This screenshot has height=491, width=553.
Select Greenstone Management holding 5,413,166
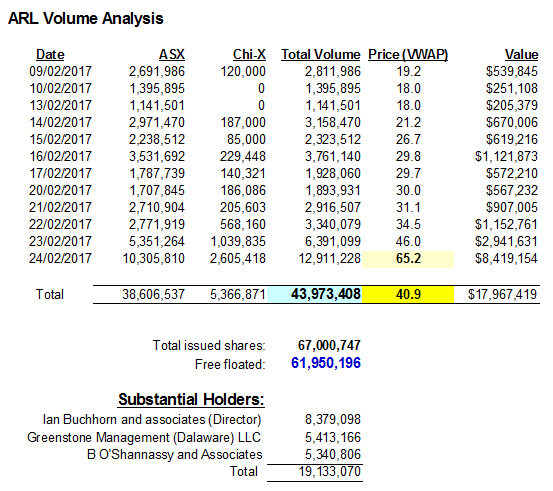[333, 437]
